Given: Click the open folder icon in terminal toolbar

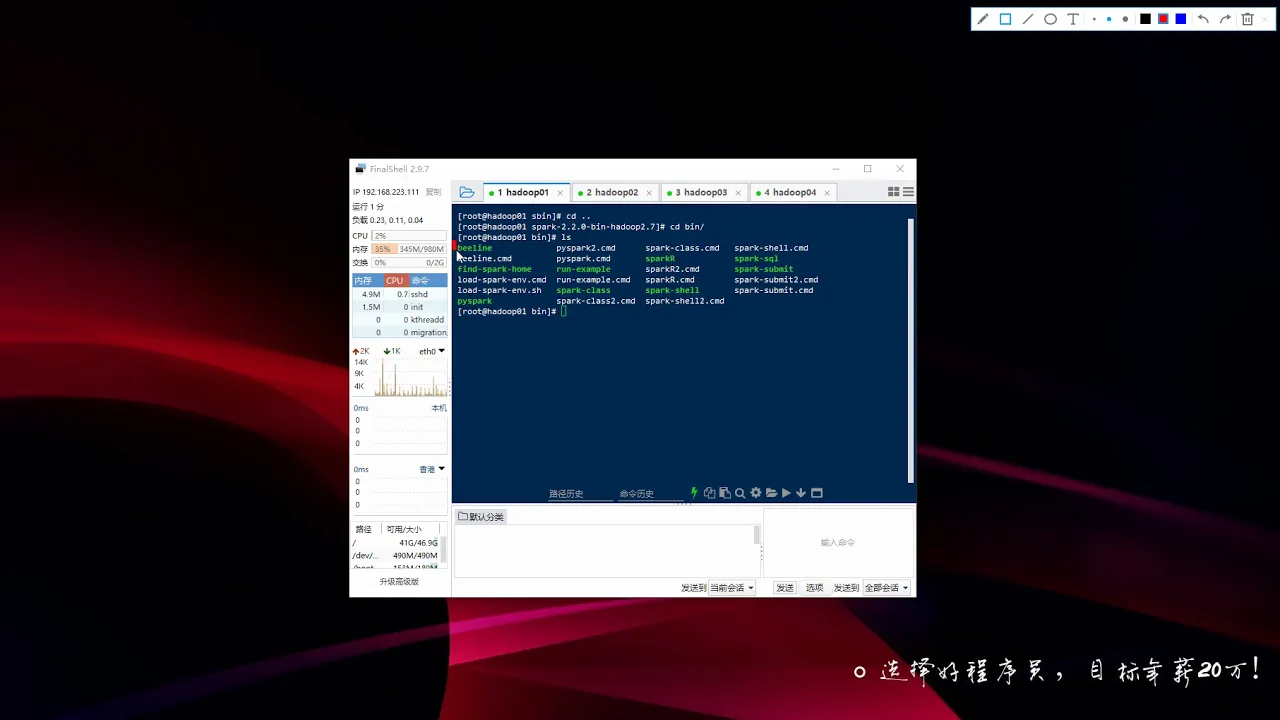Looking at the screenshot, I should click(x=771, y=493).
